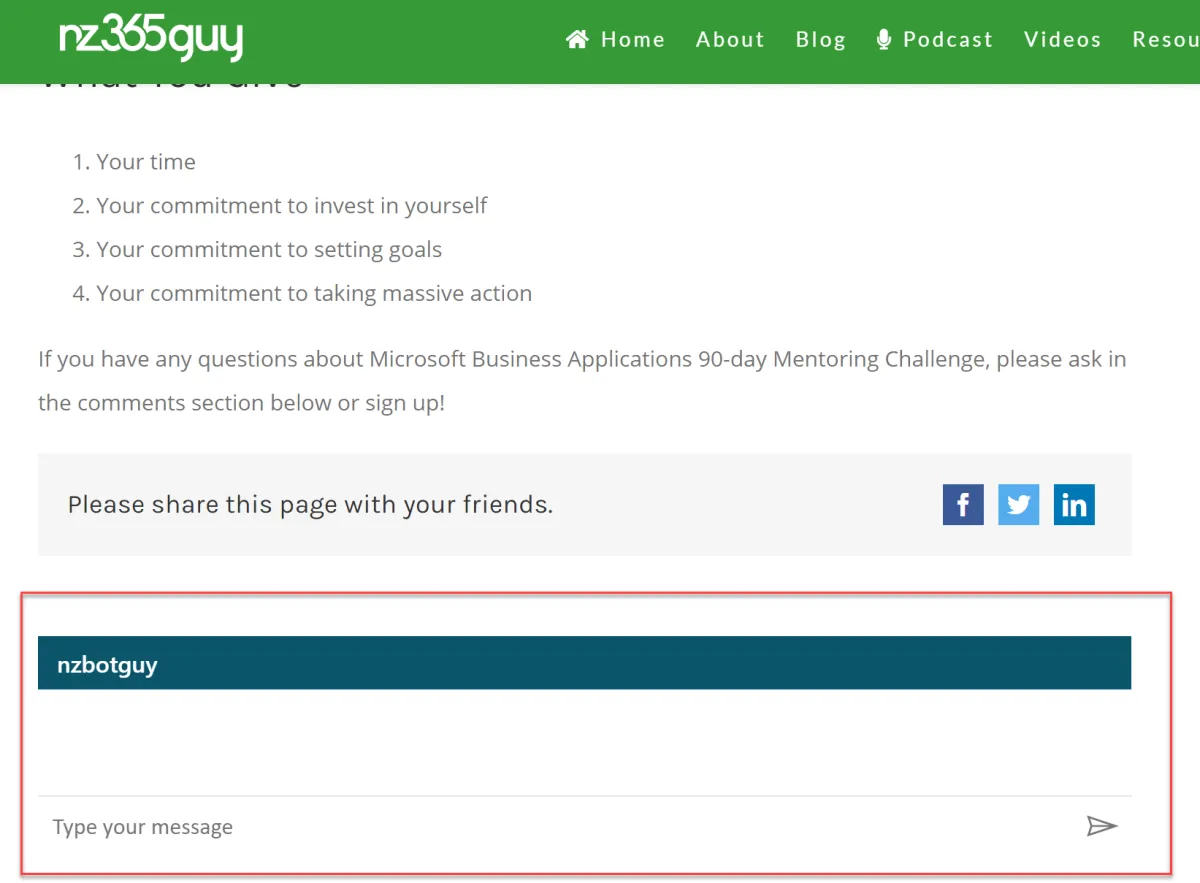Click "Please share this page" text
Viewport: 1200px width, 883px height.
coord(310,505)
